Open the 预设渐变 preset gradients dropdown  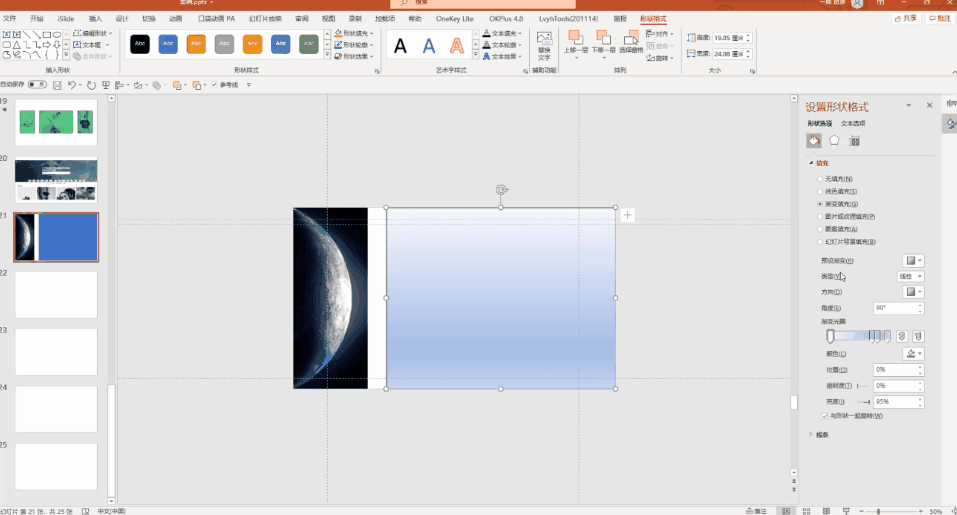pyautogui.click(x=913, y=261)
